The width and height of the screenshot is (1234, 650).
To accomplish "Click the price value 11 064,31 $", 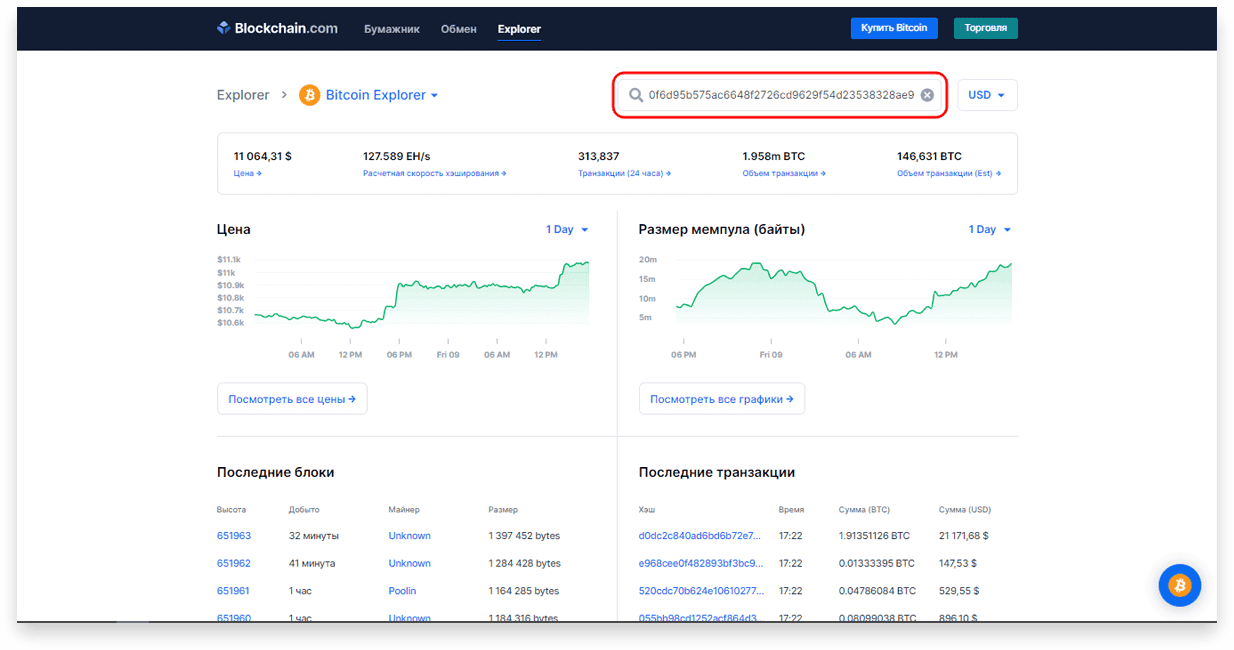I will point(263,156).
